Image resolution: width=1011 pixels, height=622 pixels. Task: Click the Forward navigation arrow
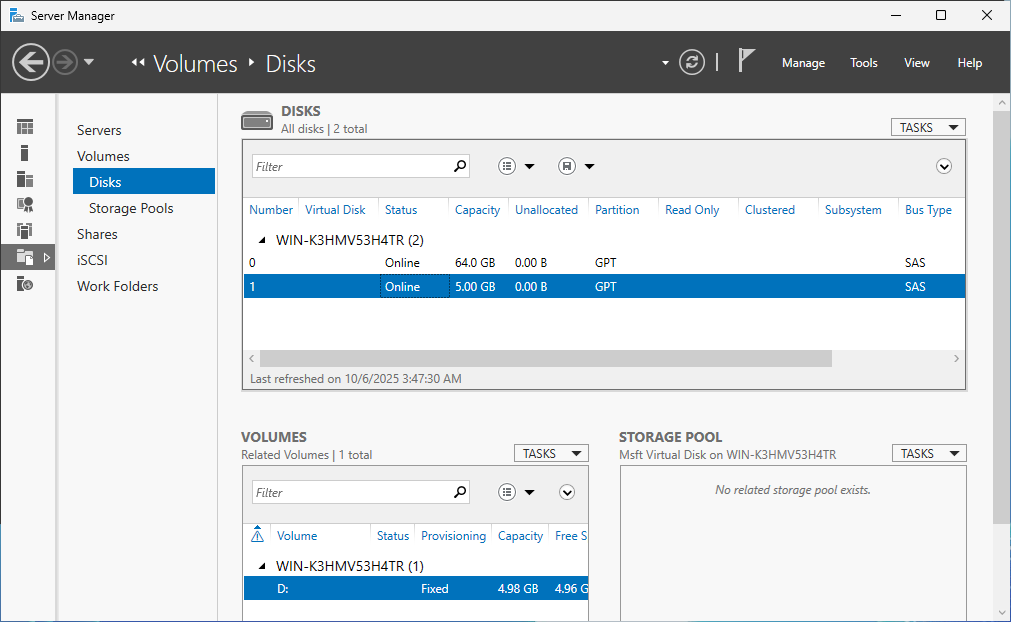pyautogui.click(x=64, y=63)
